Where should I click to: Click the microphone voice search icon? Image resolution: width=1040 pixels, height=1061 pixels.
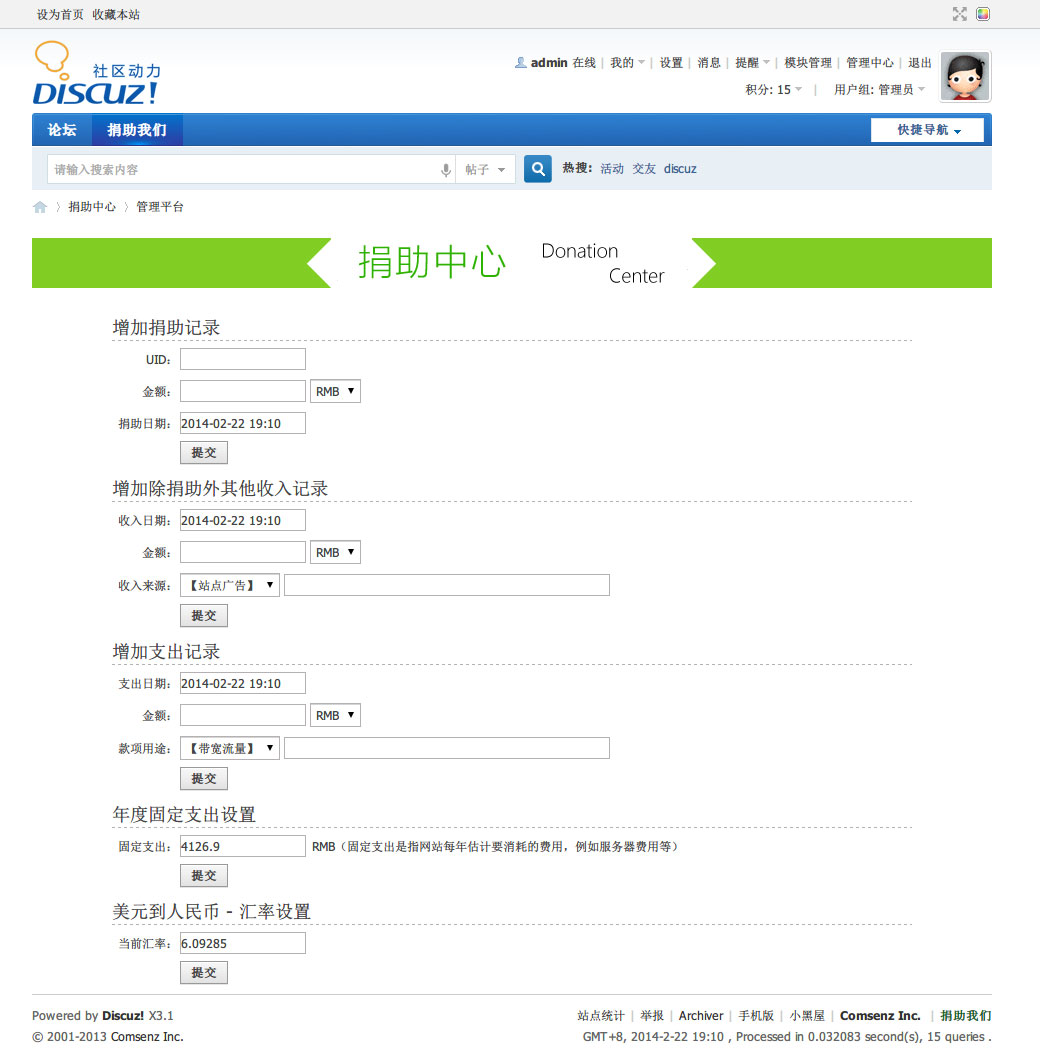(x=445, y=170)
